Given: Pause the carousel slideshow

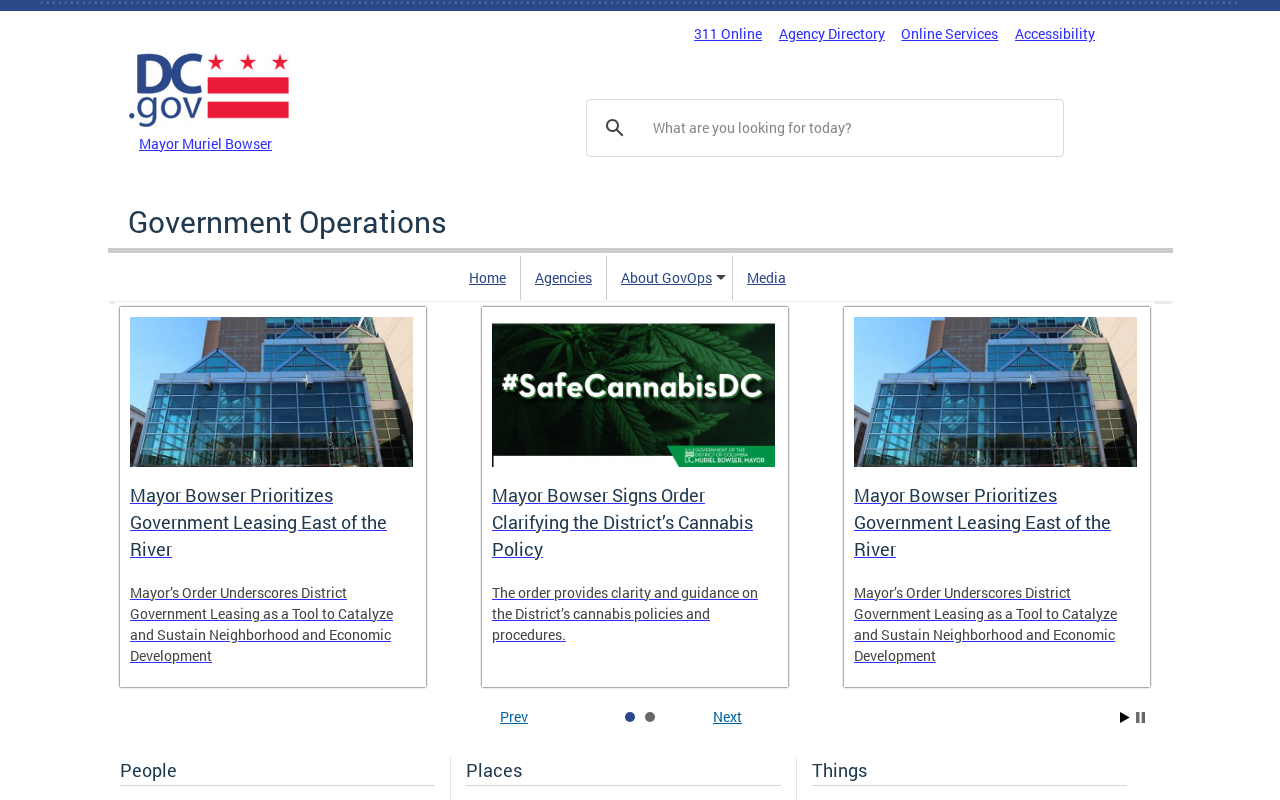Looking at the screenshot, I should pyautogui.click(x=1140, y=718).
